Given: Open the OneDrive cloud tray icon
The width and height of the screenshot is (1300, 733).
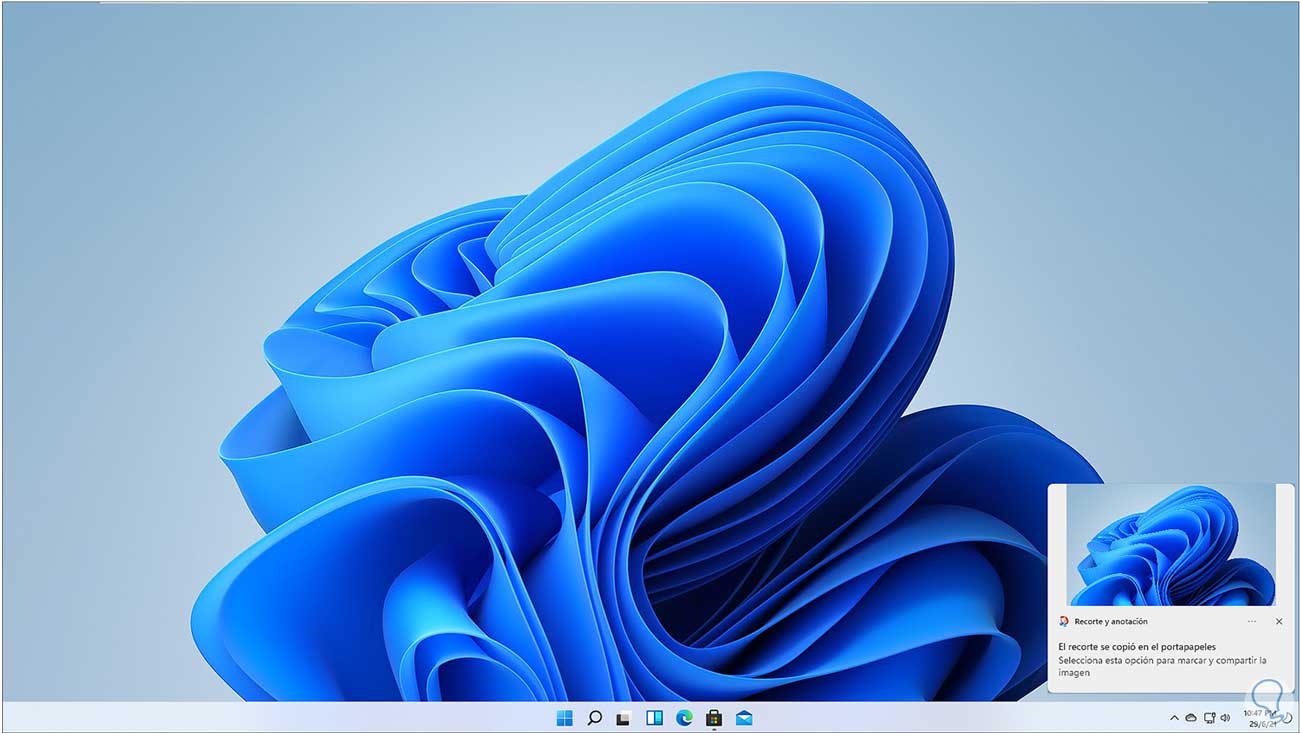Looking at the screenshot, I should pyautogui.click(x=1191, y=718).
